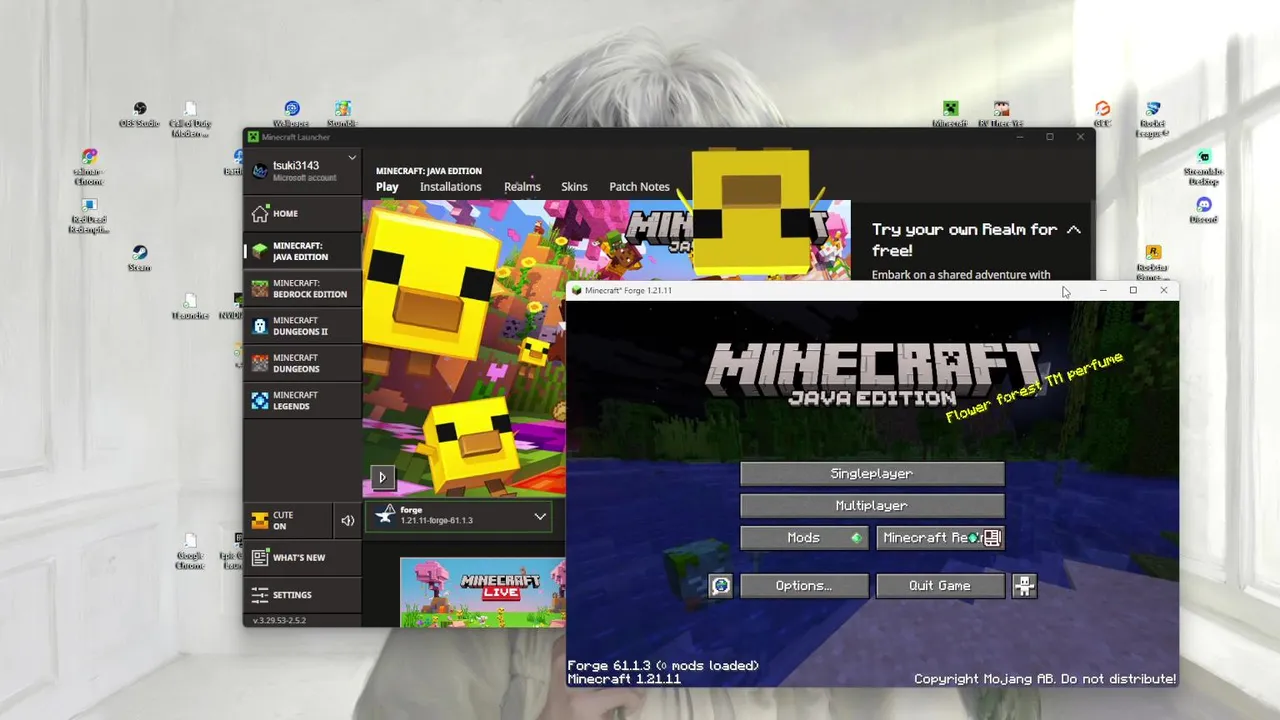Open Language globe icon in Minecraft menu
Image resolution: width=1280 pixels, height=720 pixels.
(721, 586)
